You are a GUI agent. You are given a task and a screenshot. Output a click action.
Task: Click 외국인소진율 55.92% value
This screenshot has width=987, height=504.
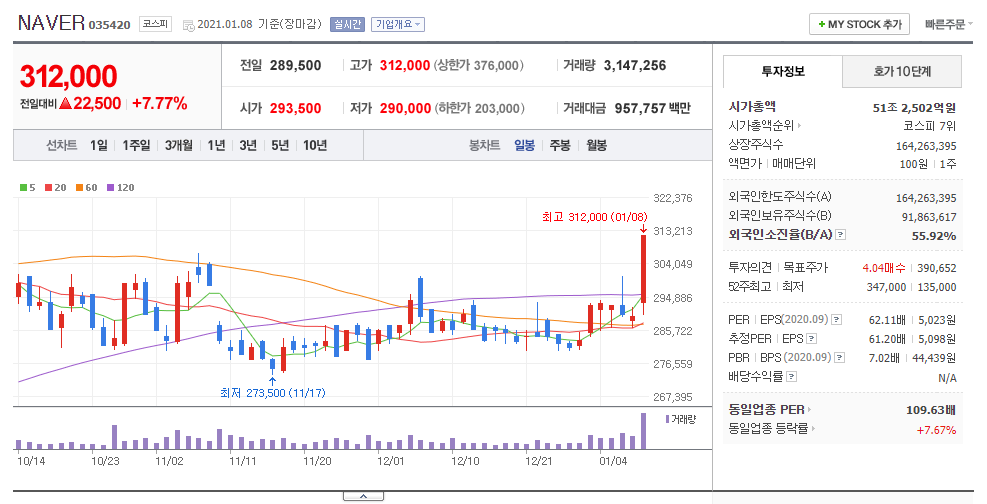934,236
